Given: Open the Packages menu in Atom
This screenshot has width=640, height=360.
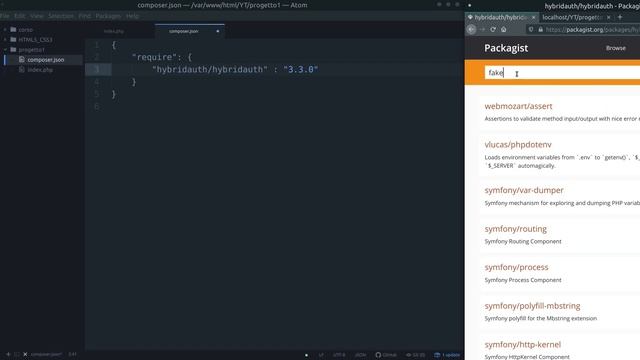Looking at the screenshot, I should click(108, 16).
